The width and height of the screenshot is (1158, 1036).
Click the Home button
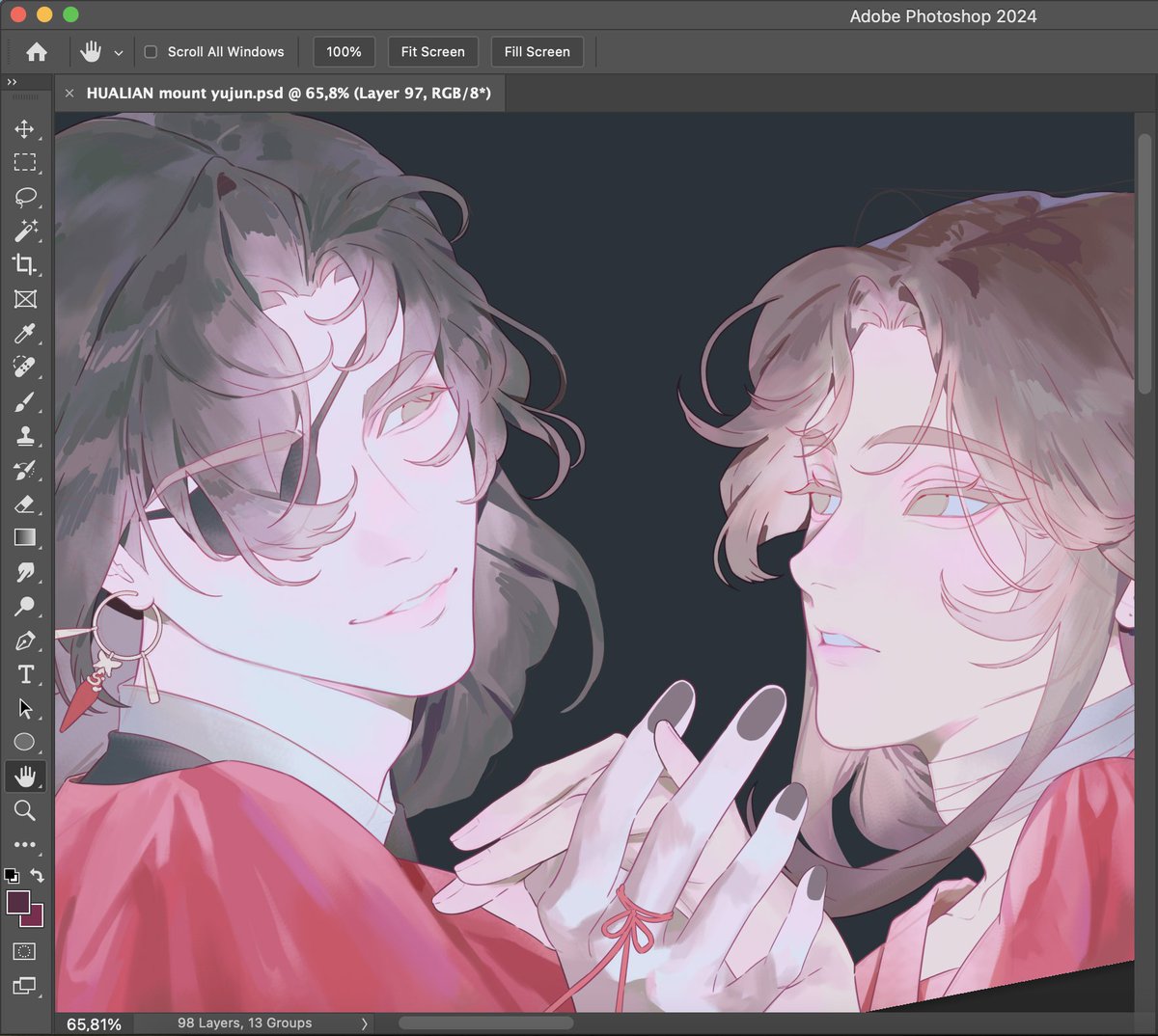(x=37, y=52)
